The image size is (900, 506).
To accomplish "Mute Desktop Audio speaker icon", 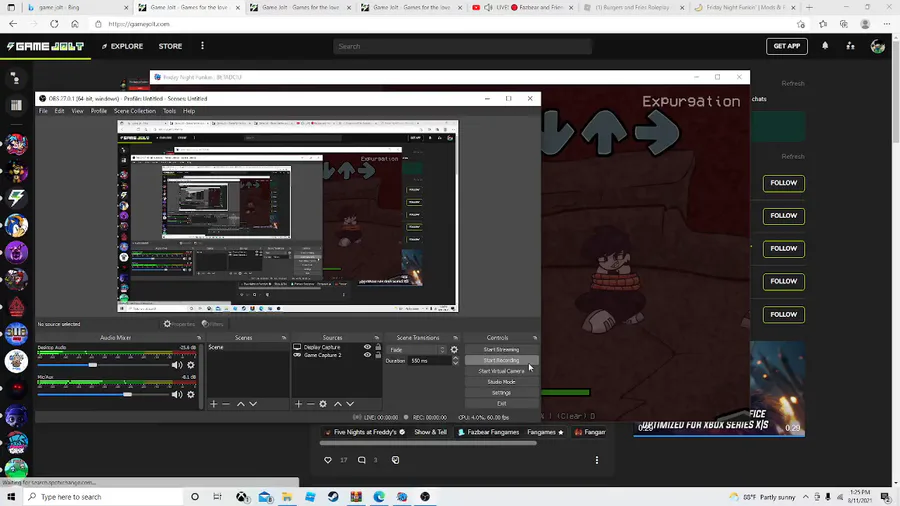I will pos(177,365).
